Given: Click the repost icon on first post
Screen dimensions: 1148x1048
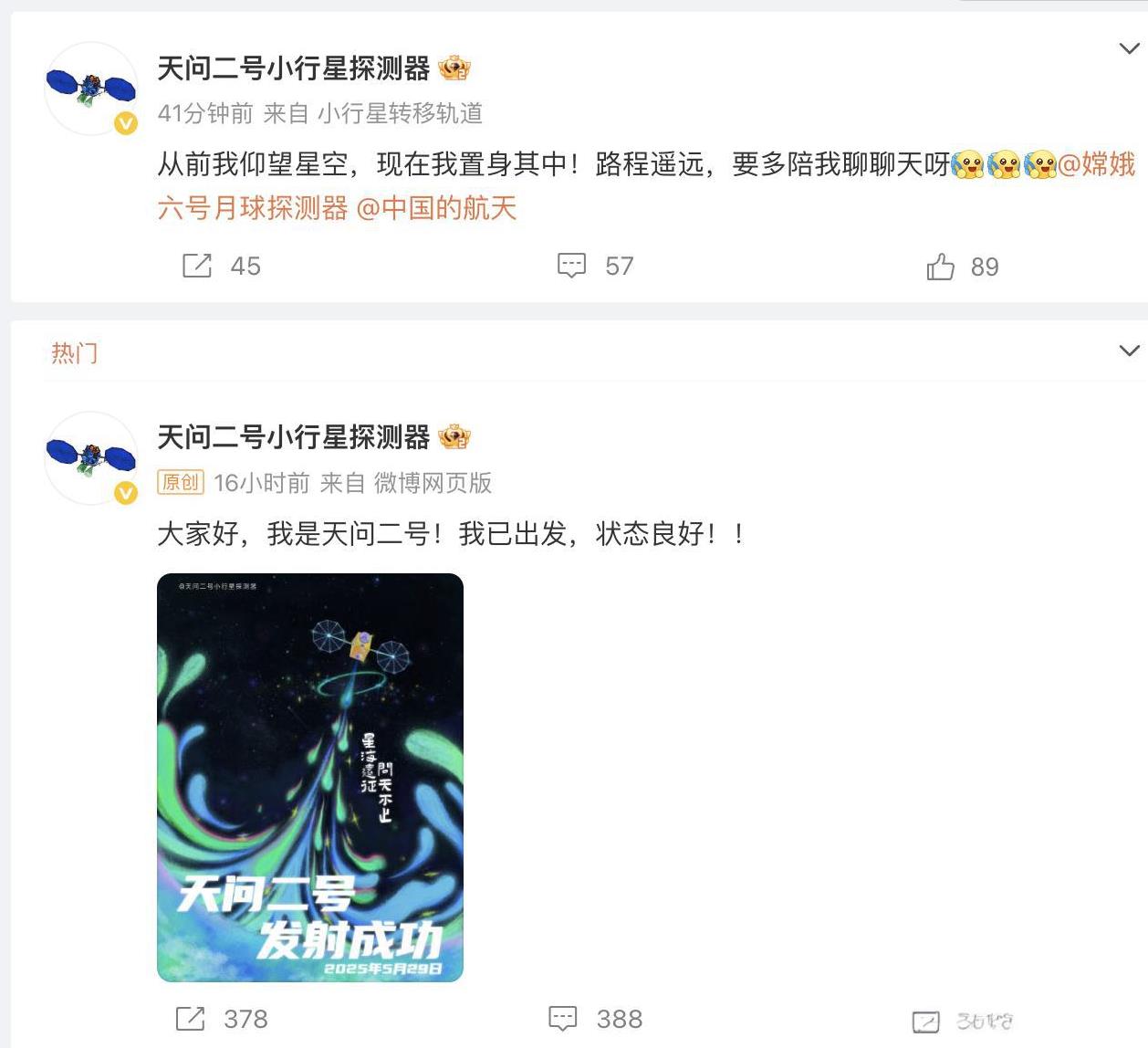Looking at the screenshot, I should click(x=197, y=266).
